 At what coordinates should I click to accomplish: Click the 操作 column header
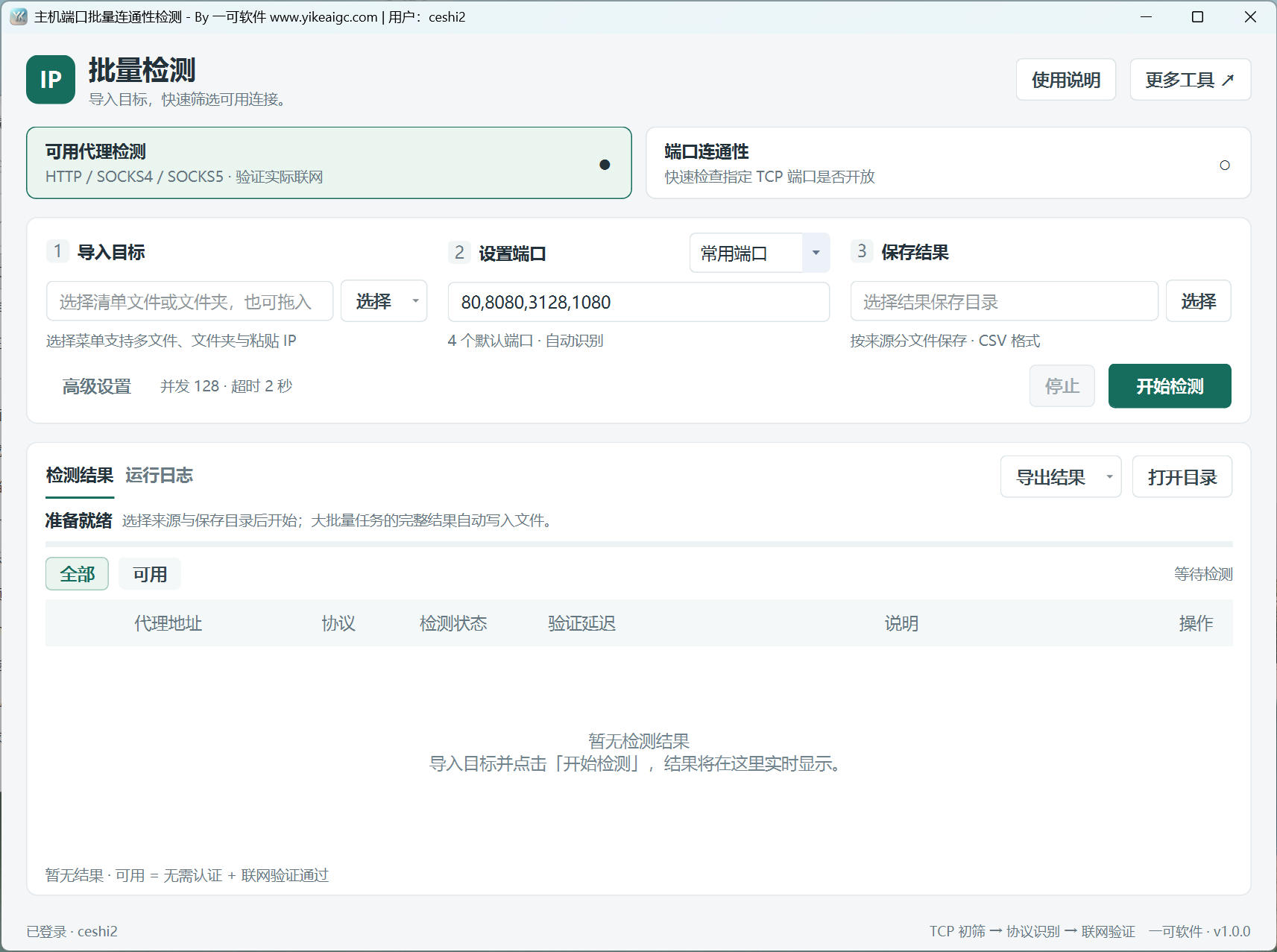pos(1196,623)
